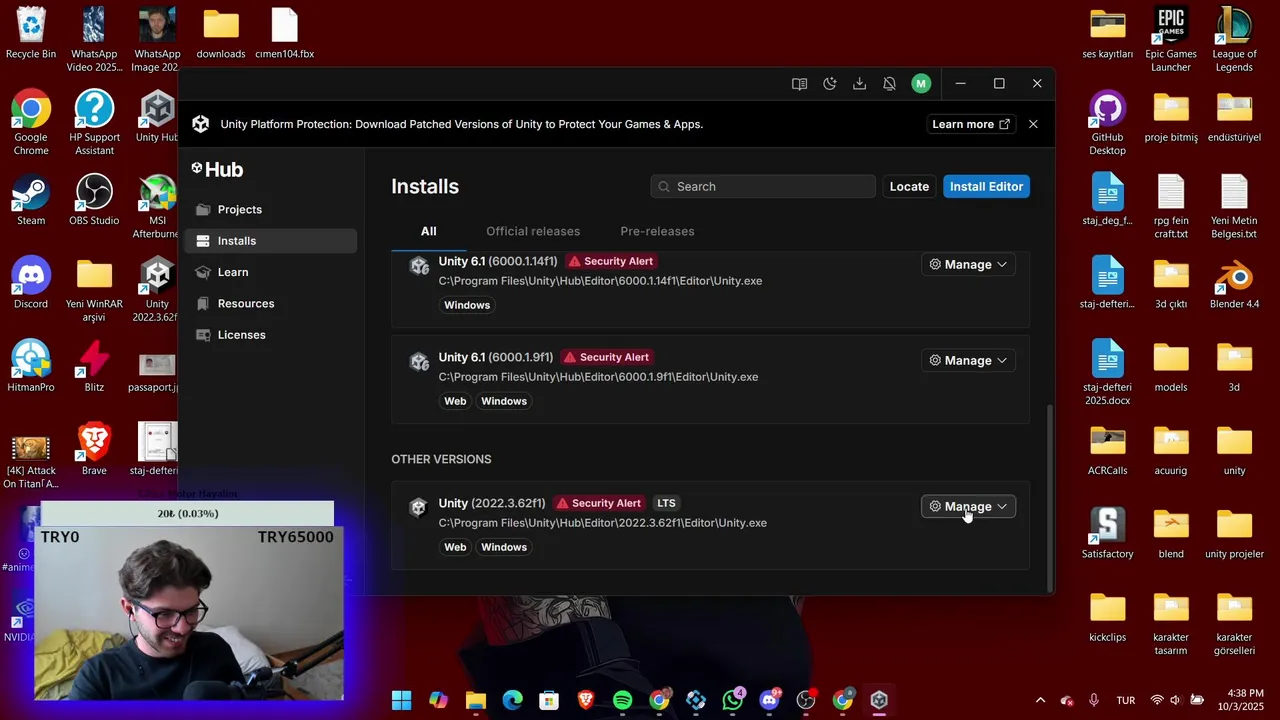Open the Windows Start button
Image resolution: width=1280 pixels, height=720 pixels.
[401, 700]
